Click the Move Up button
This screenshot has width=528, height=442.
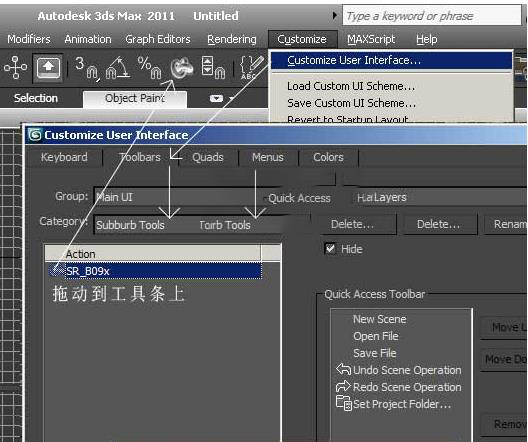point(504,327)
